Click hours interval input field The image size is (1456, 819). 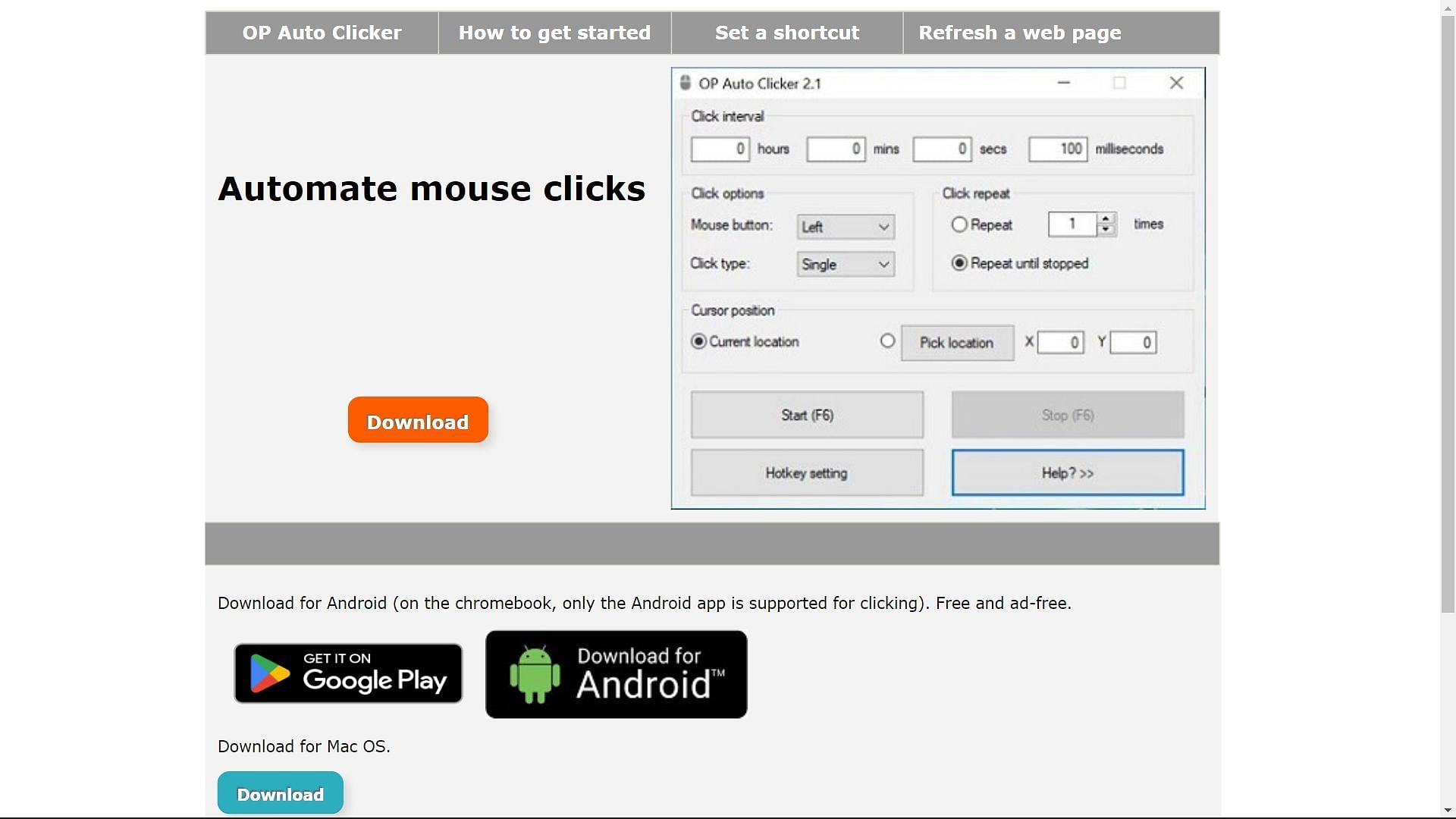[718, 148]
